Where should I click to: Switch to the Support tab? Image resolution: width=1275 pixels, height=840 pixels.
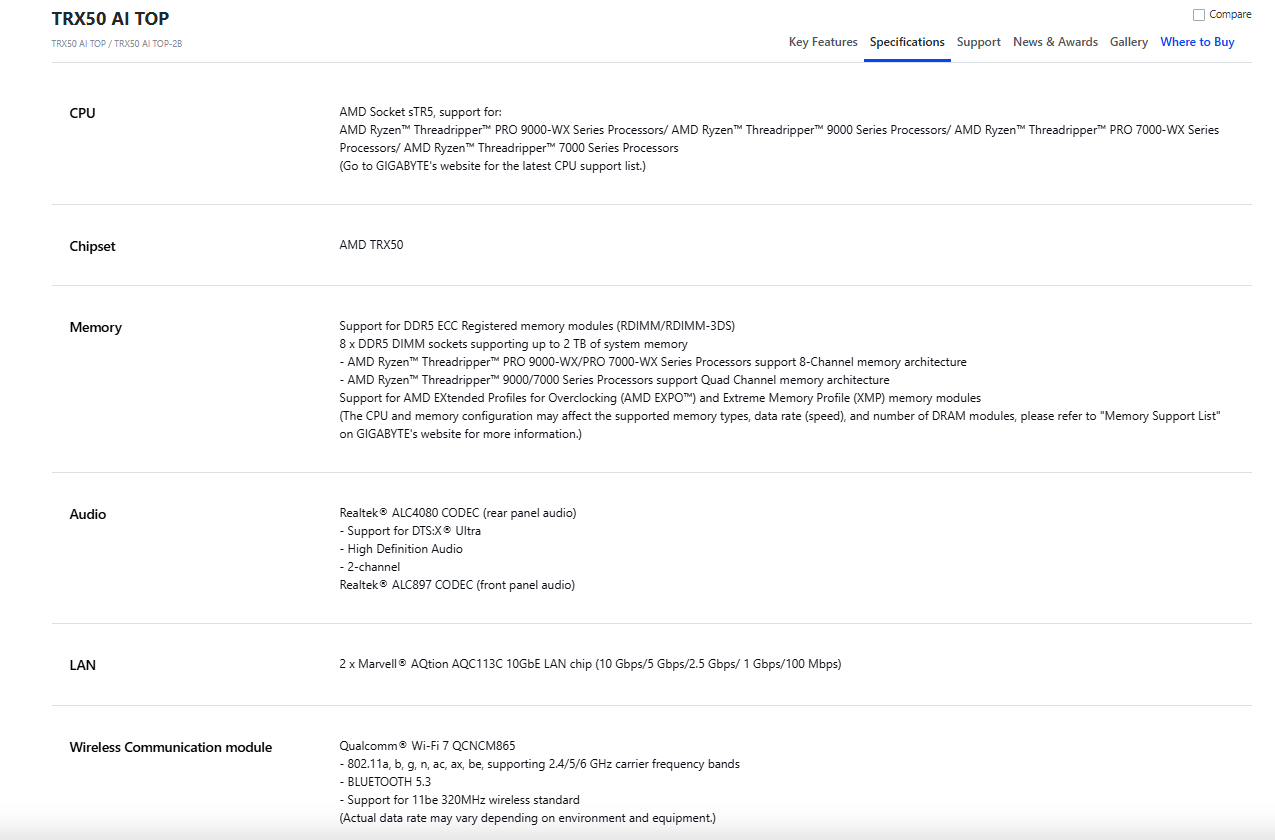[x=978, y=42]
